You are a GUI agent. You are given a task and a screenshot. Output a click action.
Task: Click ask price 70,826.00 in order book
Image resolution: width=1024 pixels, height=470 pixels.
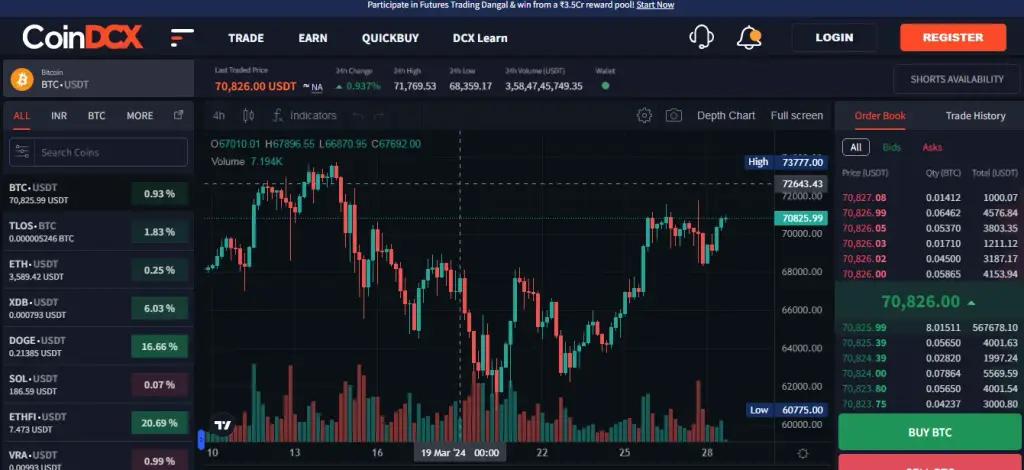pos(864,274)
